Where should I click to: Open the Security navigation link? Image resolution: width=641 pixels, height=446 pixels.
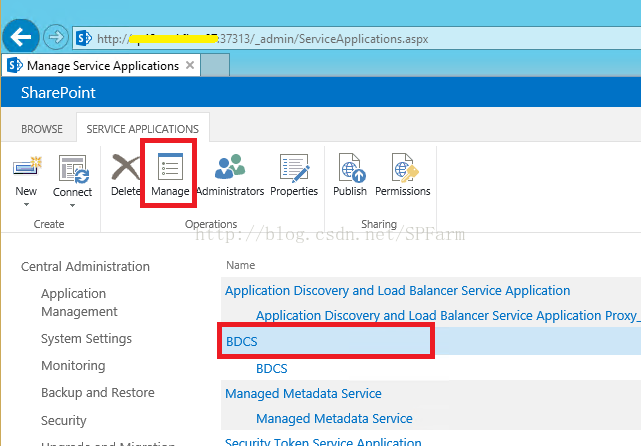coord(64,420)
